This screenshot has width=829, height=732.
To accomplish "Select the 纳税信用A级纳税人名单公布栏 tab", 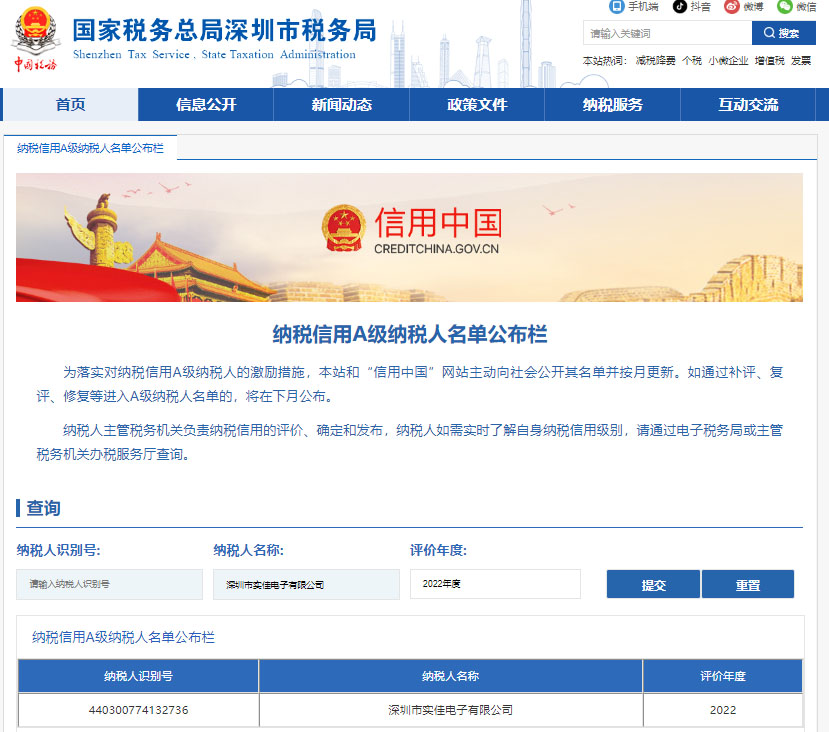I will (90, 148).
